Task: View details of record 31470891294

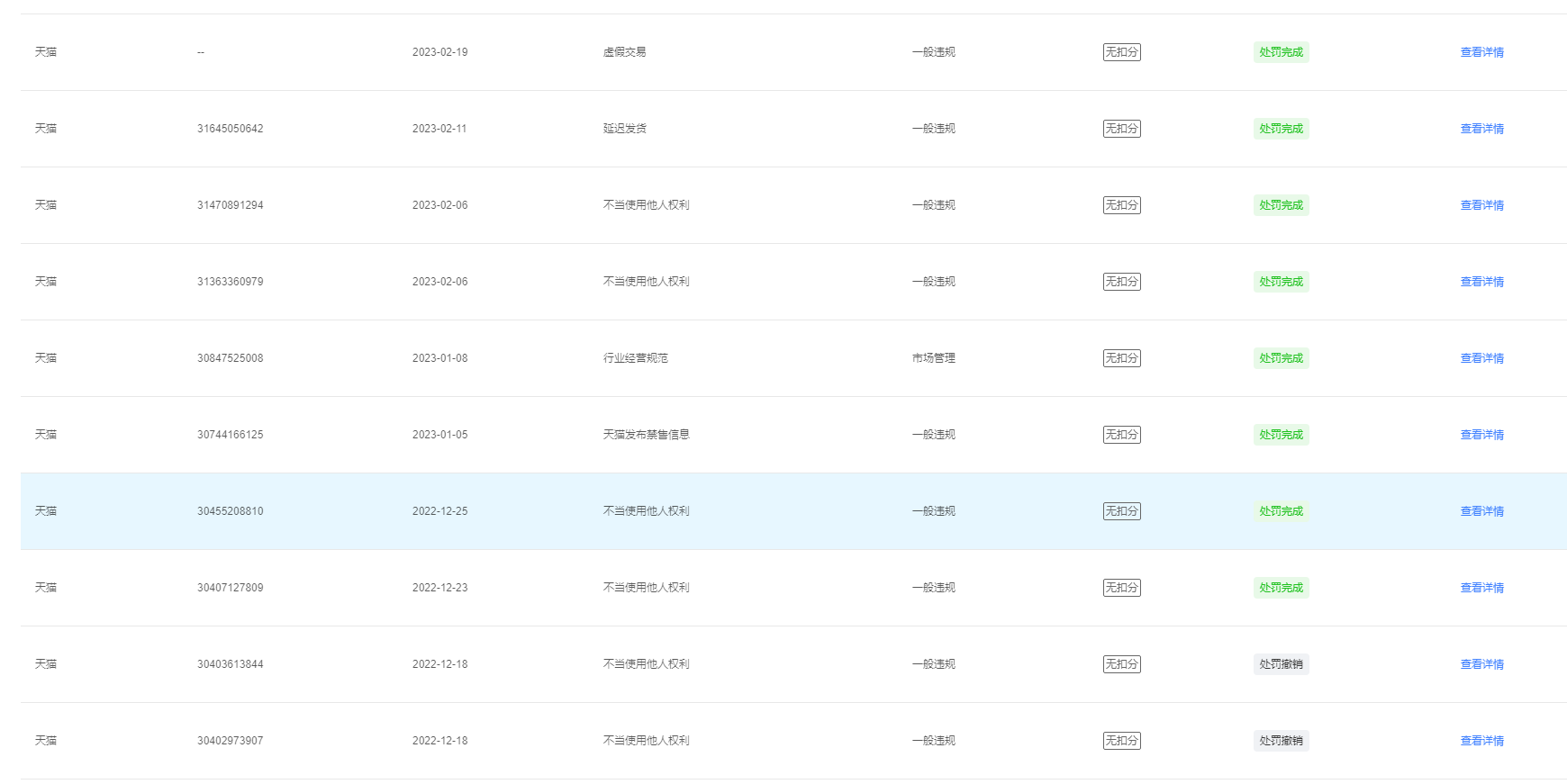Action: tap(1481, 205)
